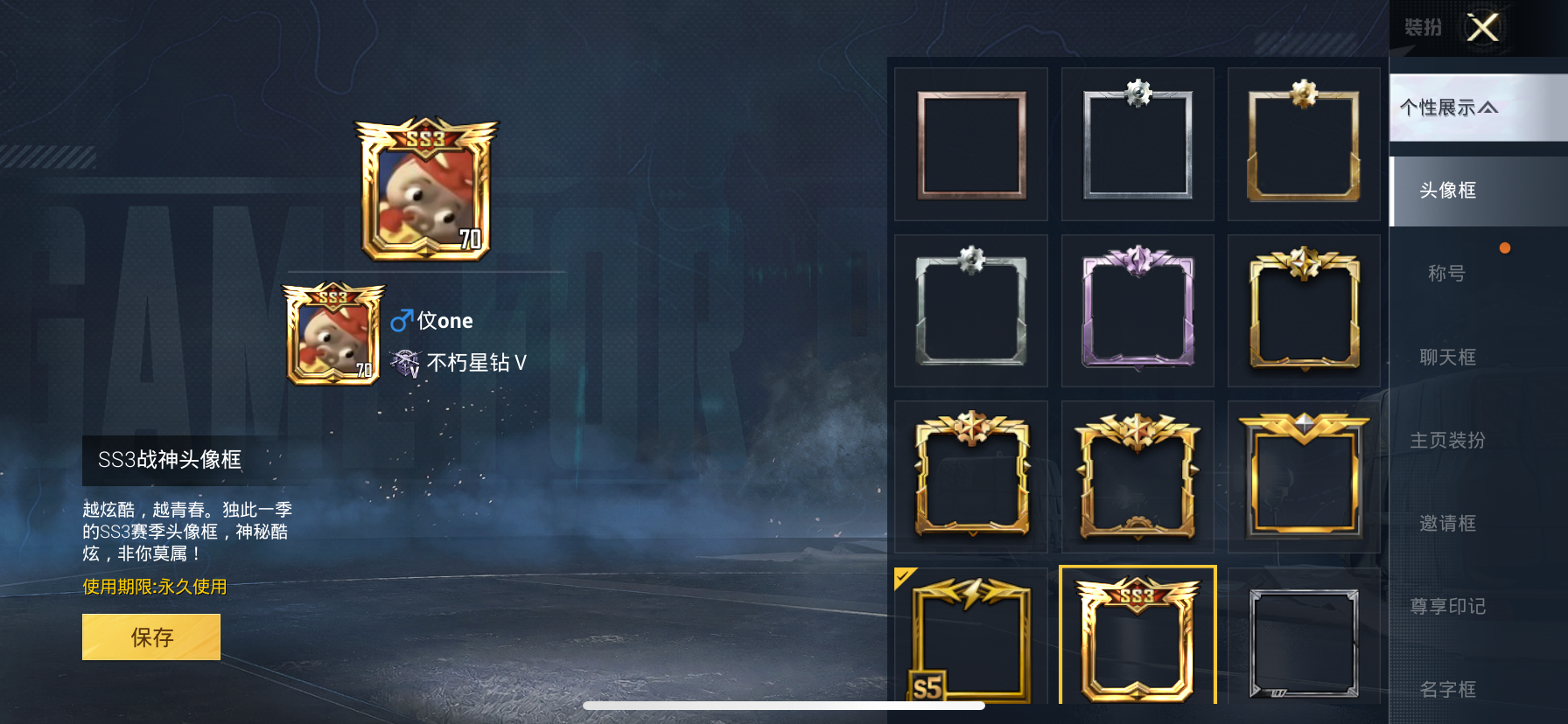Pick the gold crown star frame
The image size is (1568, 724).
pos(1304,310)
